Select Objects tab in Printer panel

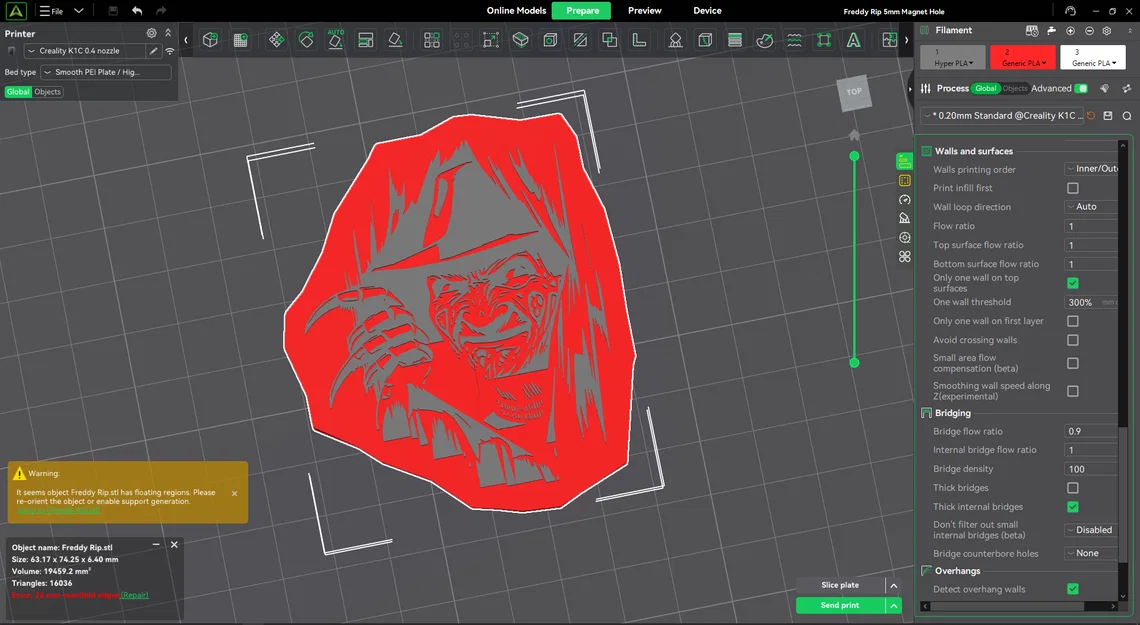pyautogui.click(x=48, y=92)
